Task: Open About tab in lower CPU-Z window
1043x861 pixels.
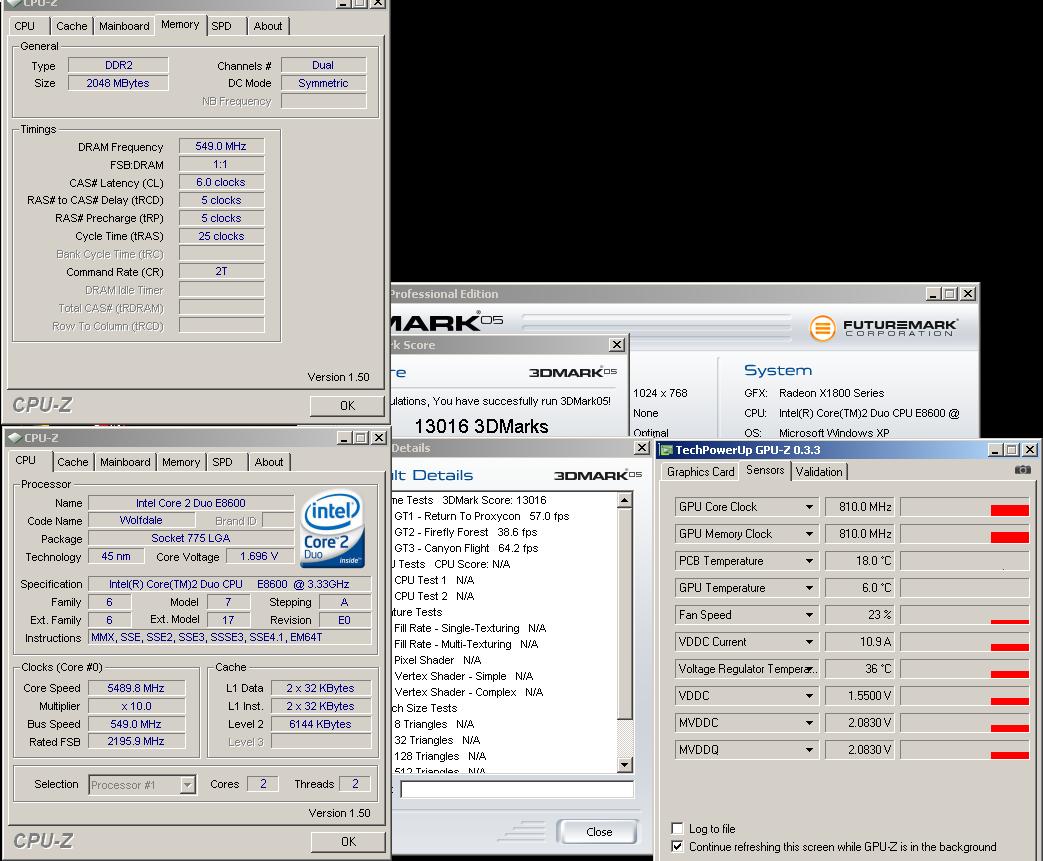Action: click(x=269, y=462)
